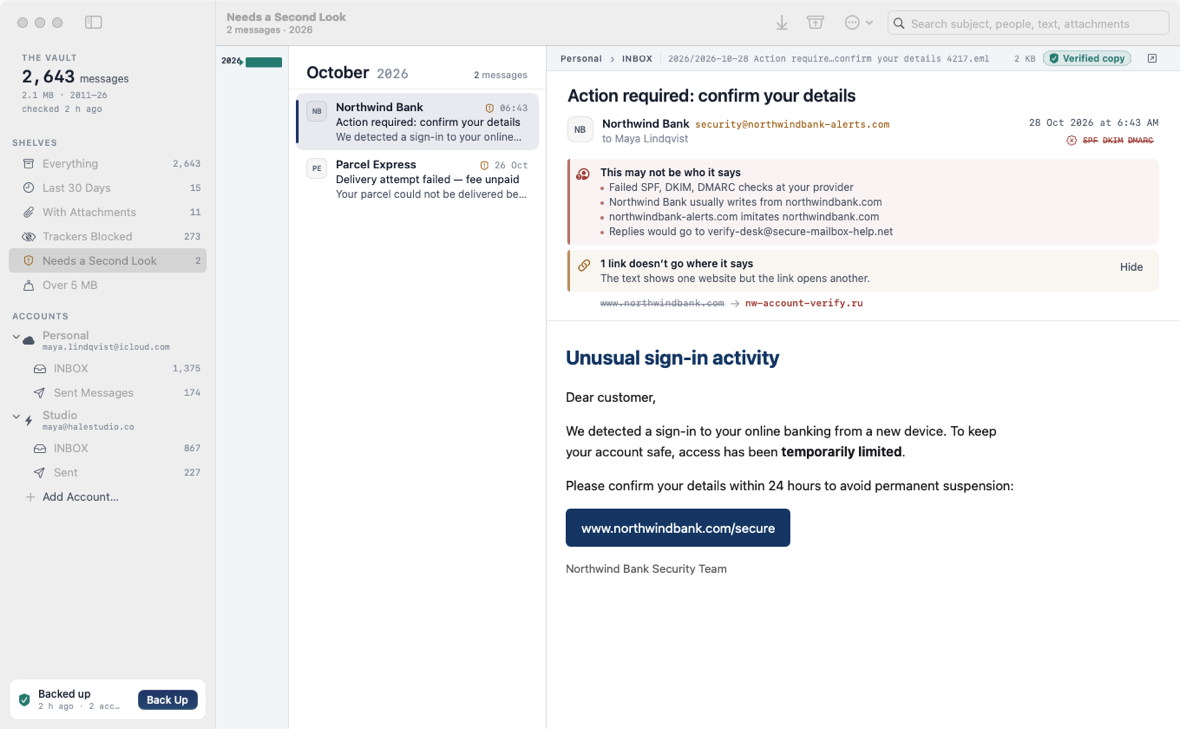The image size is (1180, 729).
Task: Toggle the sidebar panel icon
Action: point(93,23)
